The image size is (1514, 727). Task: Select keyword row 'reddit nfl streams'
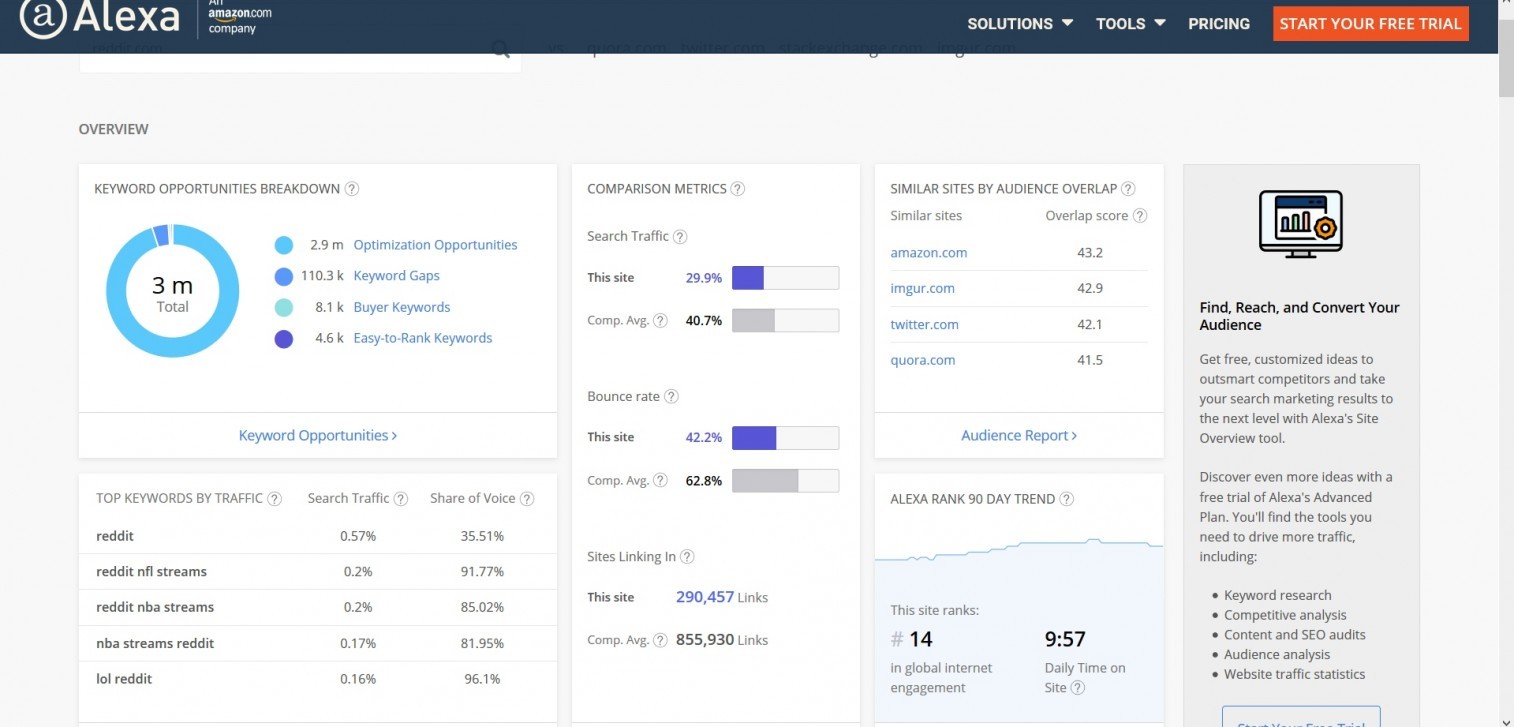[318, 572]
